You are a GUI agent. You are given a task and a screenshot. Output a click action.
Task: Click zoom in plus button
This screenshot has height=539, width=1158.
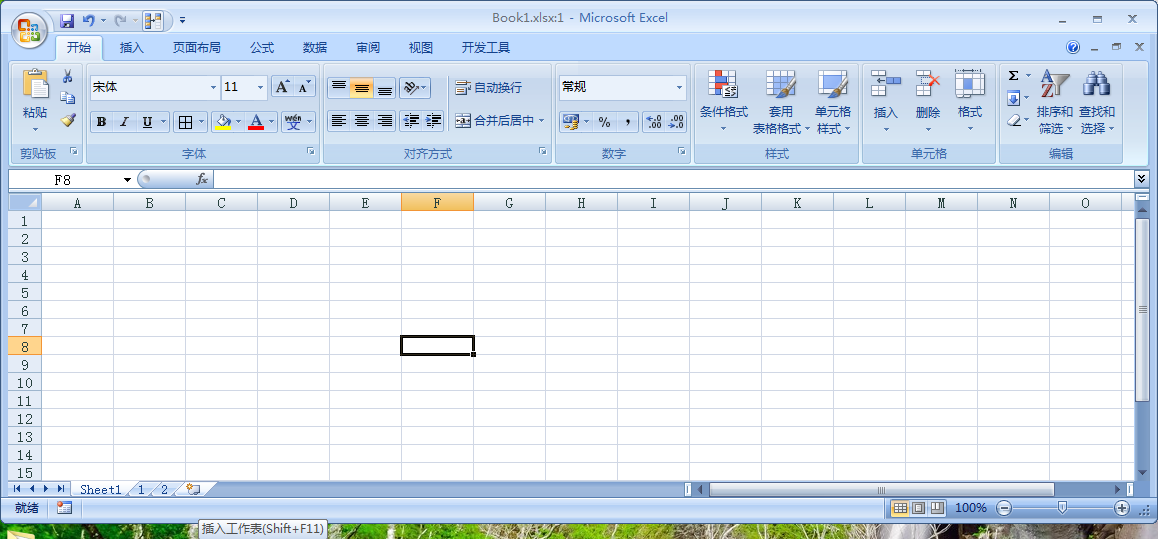coord(1122,508)
